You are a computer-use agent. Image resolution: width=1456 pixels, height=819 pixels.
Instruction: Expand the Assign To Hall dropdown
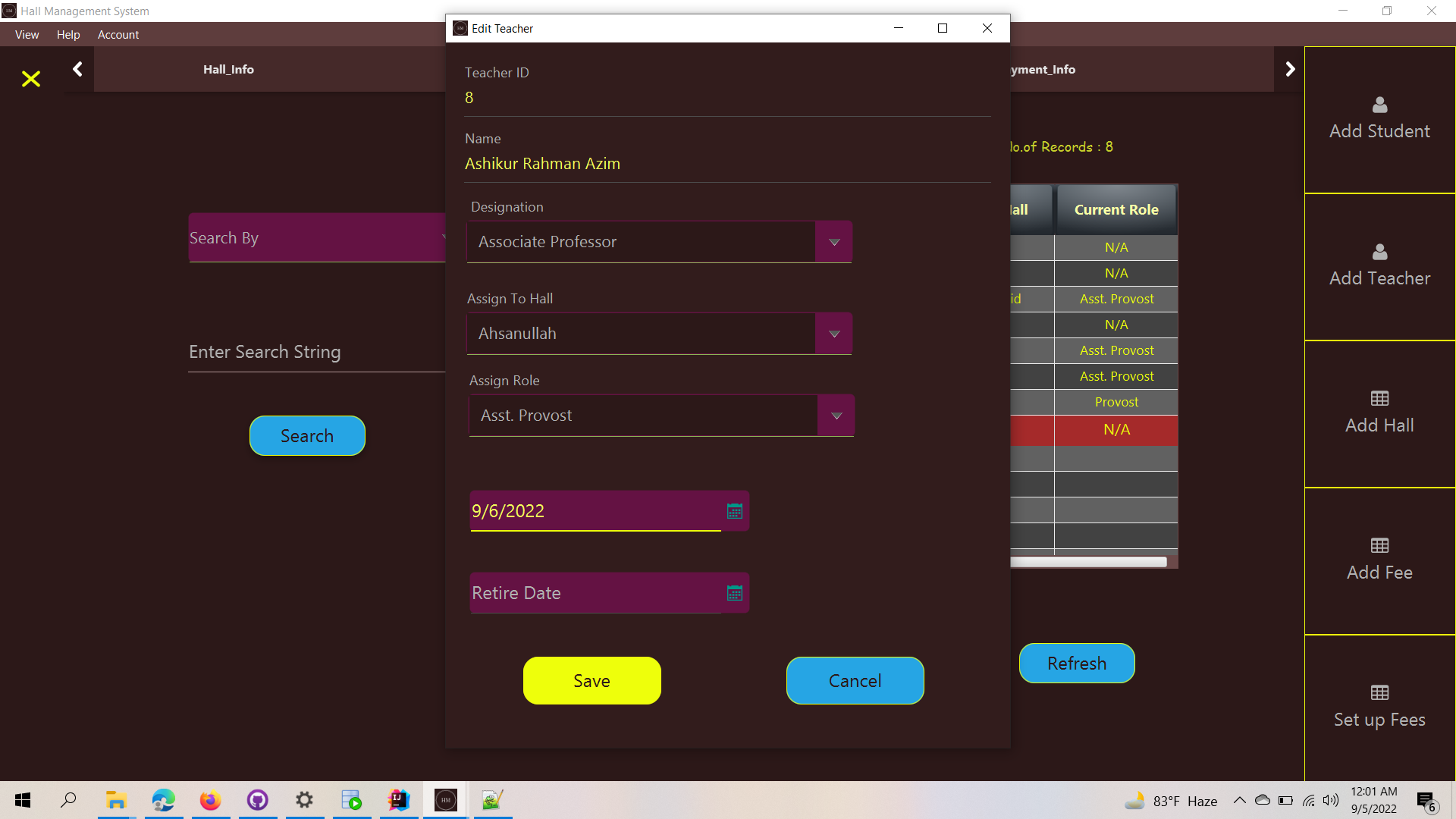pos(834,333)
